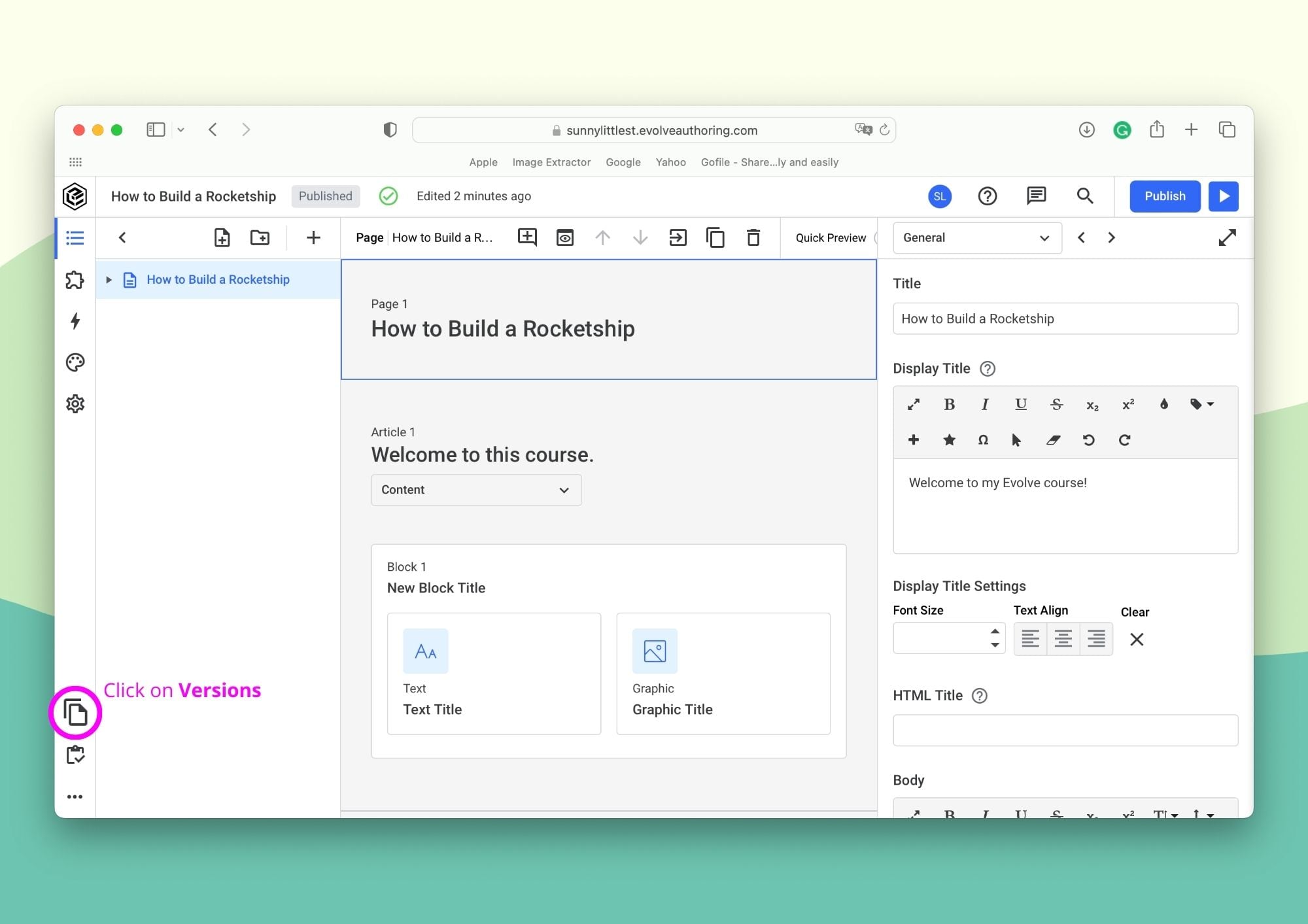Delete the page with the trash icon

[x=753, y=237]
